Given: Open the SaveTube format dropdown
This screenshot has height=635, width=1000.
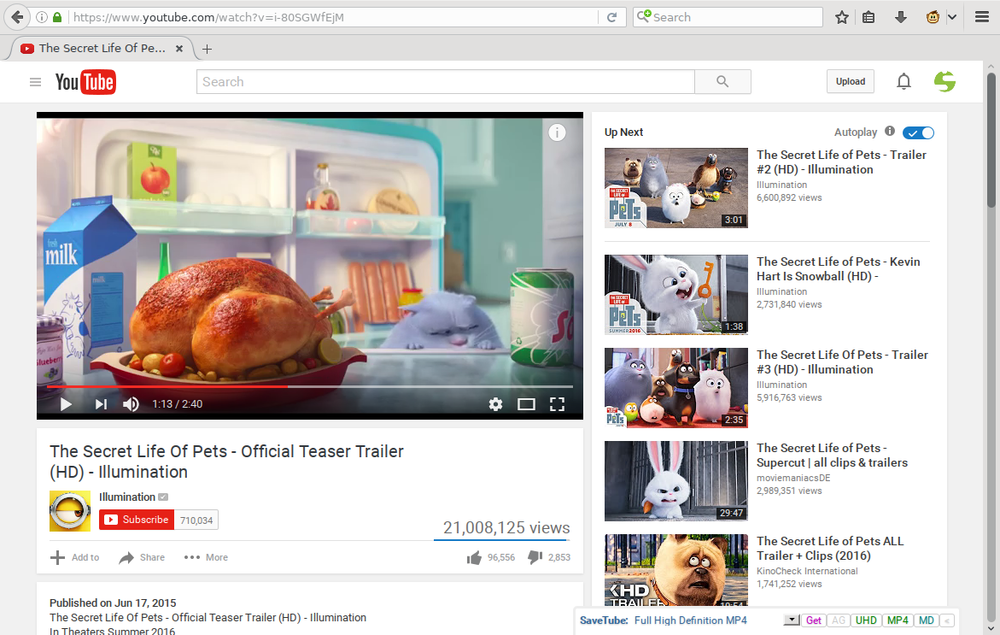Looking at the screenshot, I should point(791,620).
